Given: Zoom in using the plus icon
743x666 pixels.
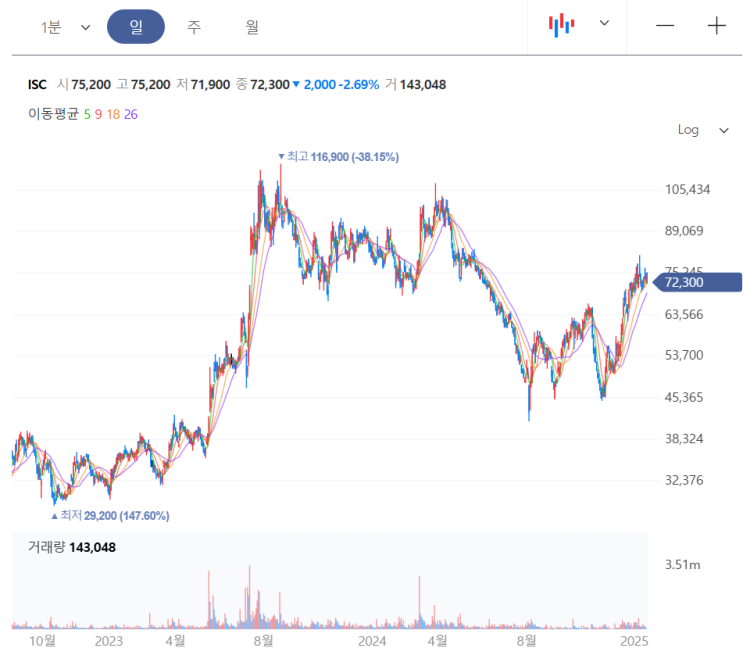Looking at the screenshot, I should click(x=716, y=26).
